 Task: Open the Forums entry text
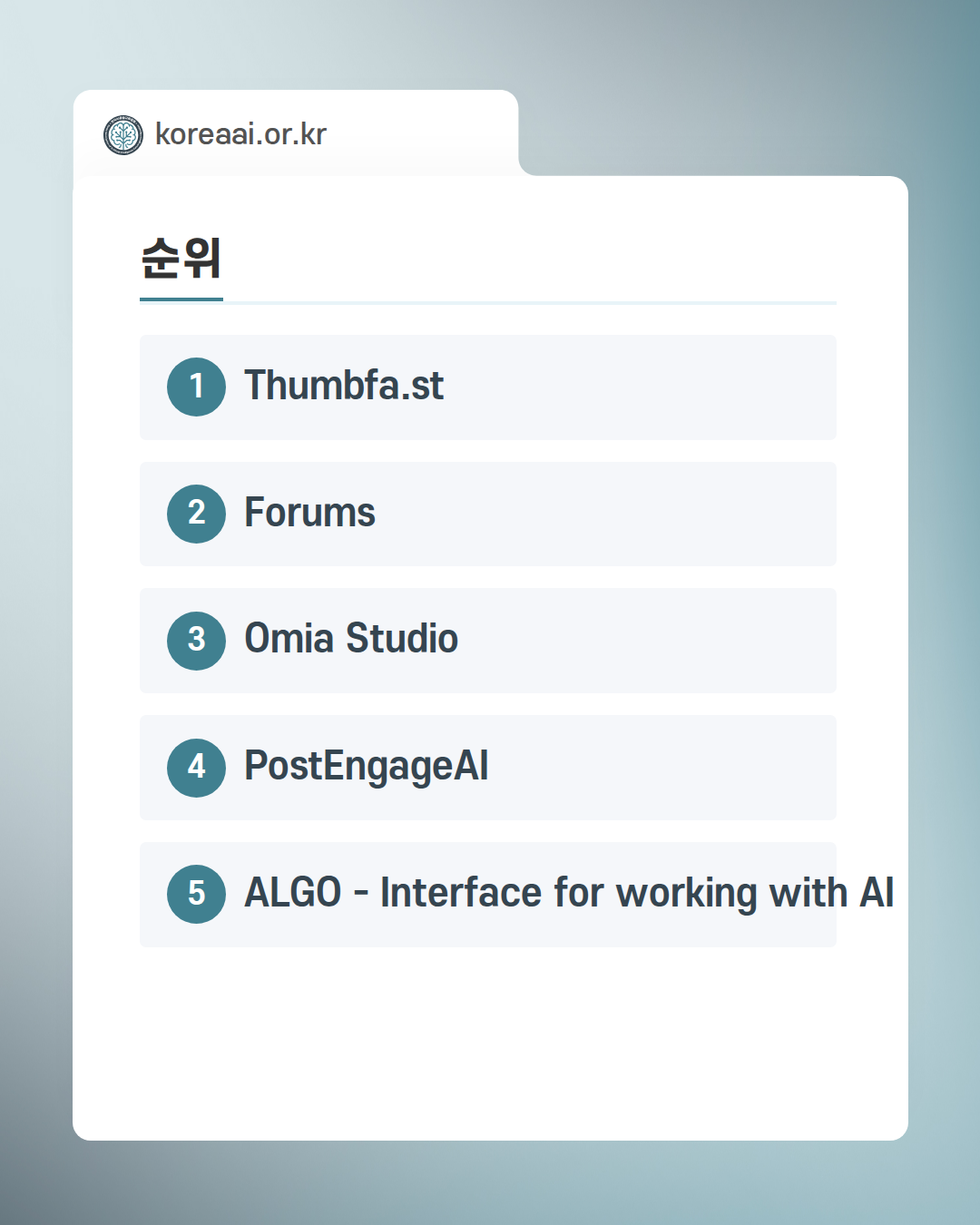(309, 513)
